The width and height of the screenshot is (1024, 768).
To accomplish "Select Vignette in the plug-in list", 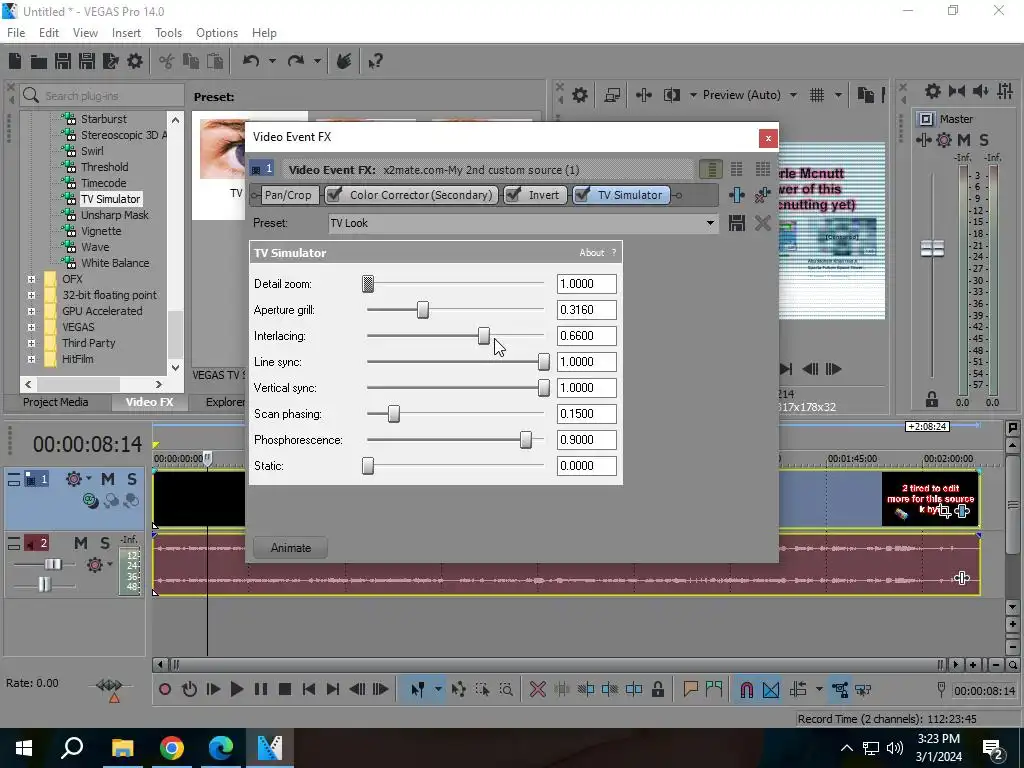I will pyautogui.click(x=101, y=231).
